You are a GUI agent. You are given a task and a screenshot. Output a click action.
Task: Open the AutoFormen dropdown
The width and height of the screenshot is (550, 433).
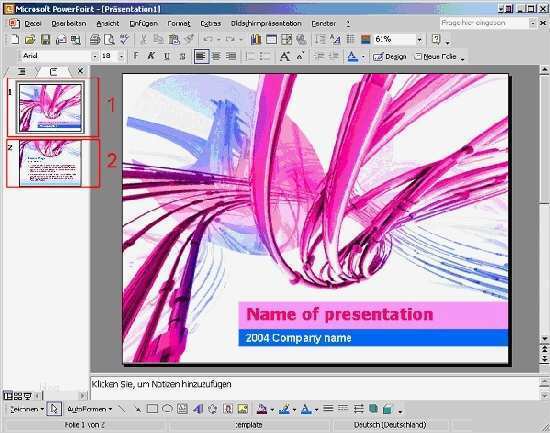pyautogui.click(x=89, y=409)
